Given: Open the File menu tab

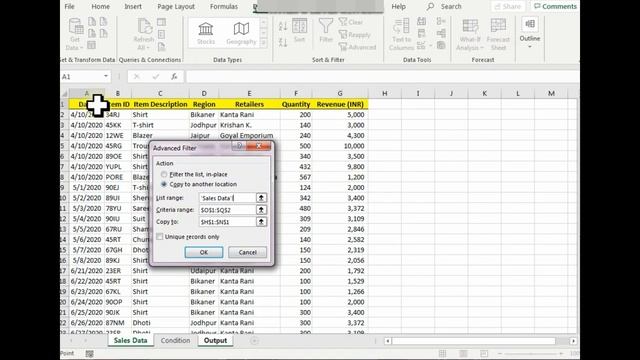Looking at the screenshot, I should point(70,7).
